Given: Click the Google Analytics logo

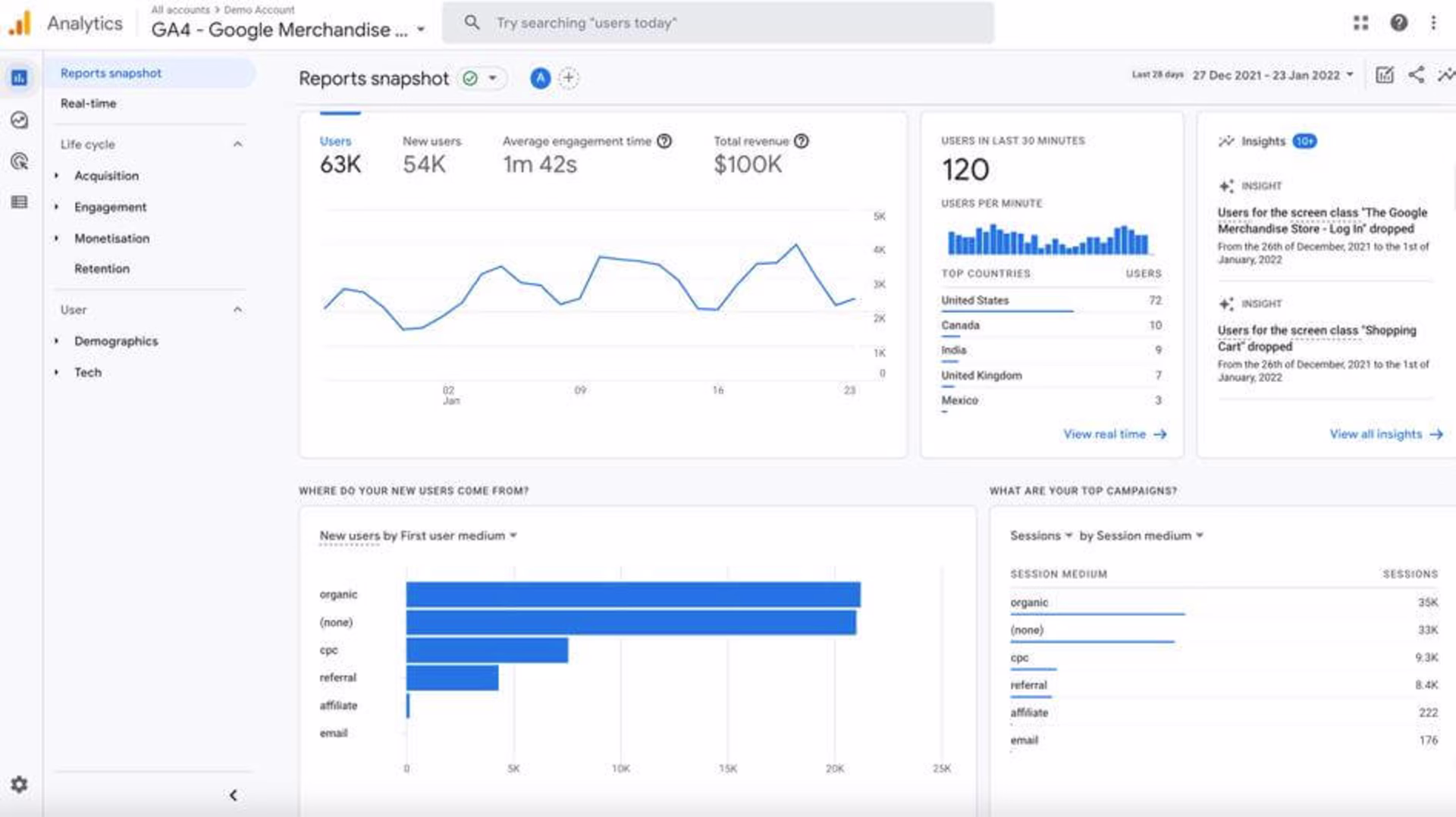Looking at the screenshot, I should (x=20, y=23).
